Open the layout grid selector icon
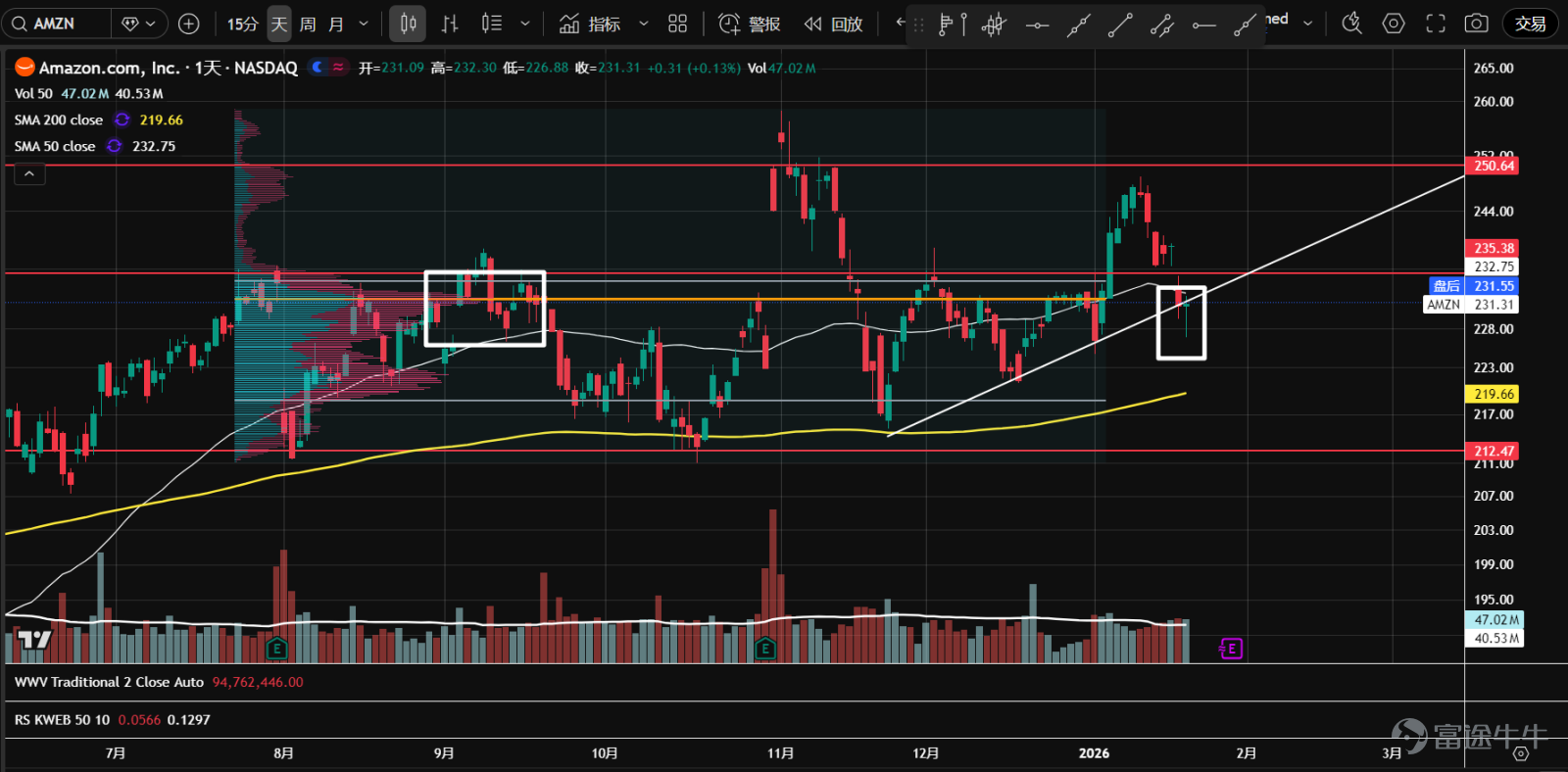Screen dimensions: 1568x772 click(x=678, y=24)
